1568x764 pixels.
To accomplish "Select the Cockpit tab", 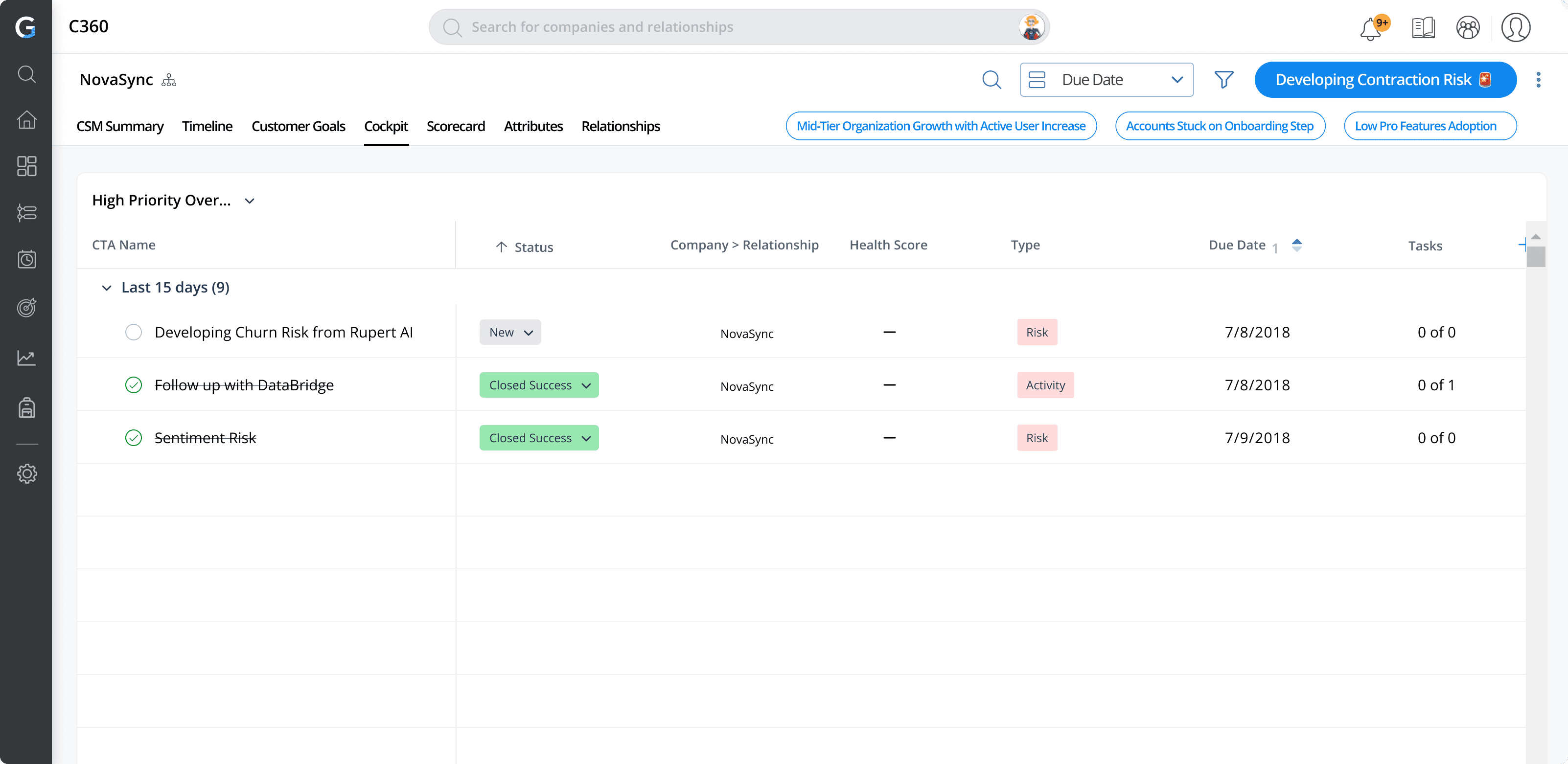I will pos(386,126).
